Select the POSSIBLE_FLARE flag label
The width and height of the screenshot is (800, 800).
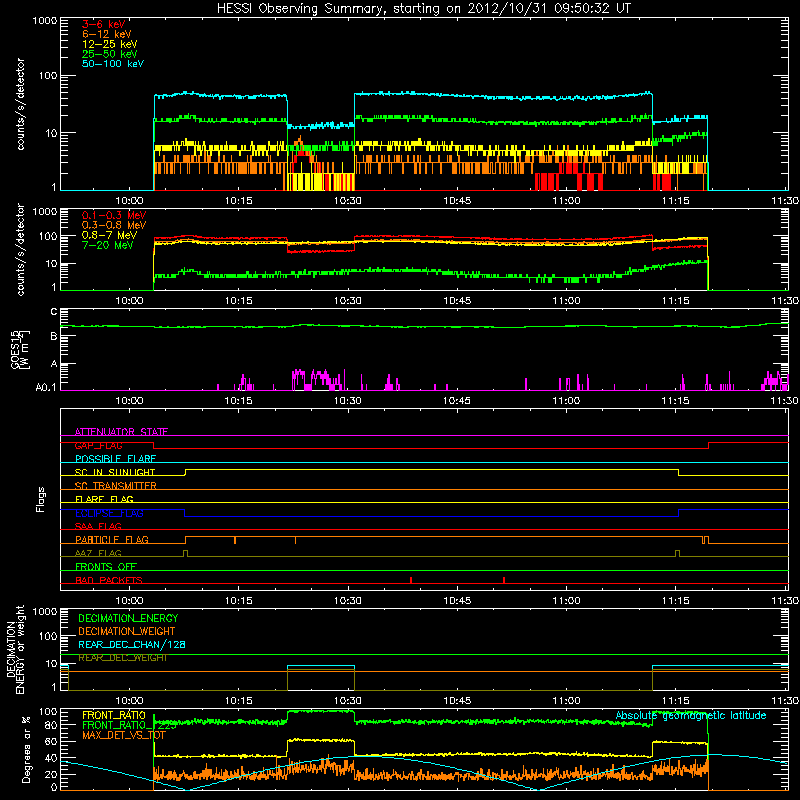click(x=115, y=459)
